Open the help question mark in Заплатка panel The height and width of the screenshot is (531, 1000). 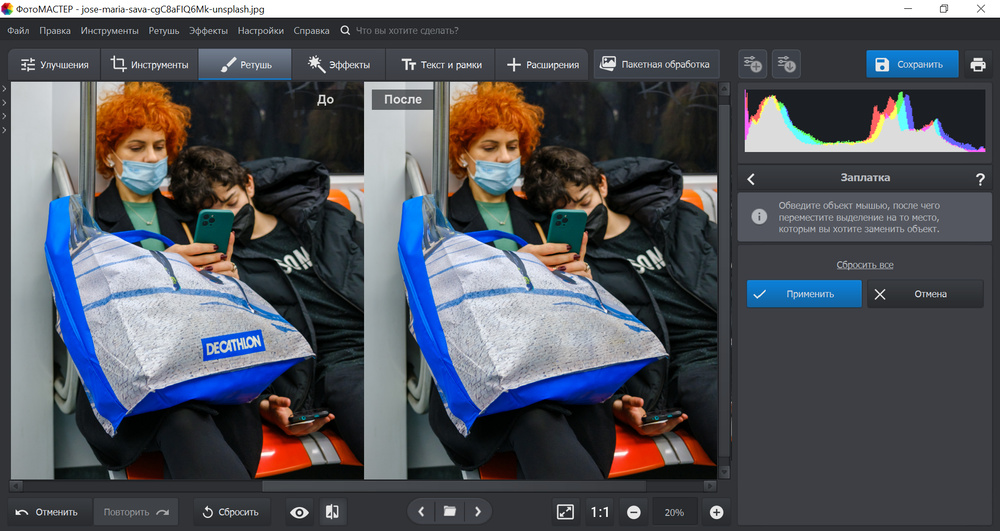980,179
